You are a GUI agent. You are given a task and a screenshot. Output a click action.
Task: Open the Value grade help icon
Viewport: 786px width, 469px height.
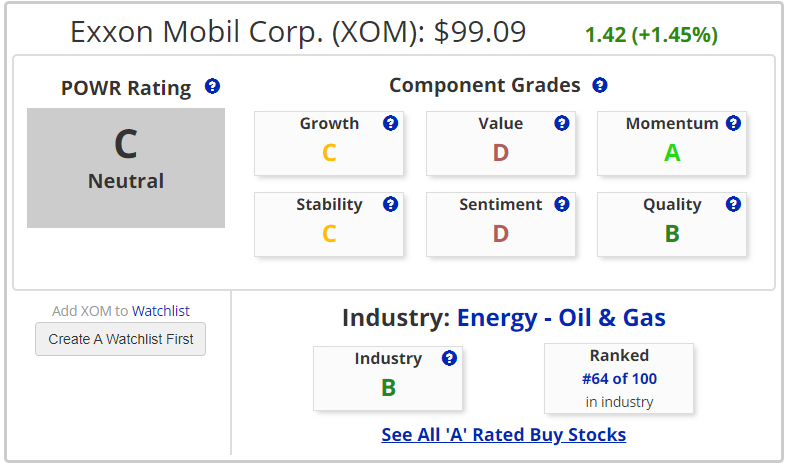(562, 123)
